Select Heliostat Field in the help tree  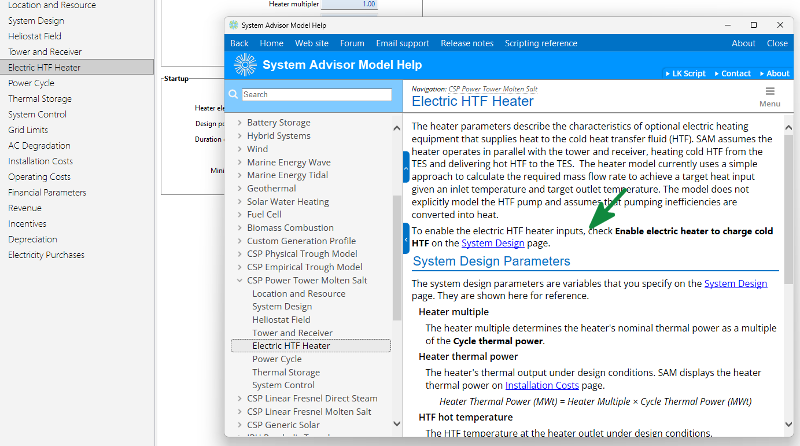point(281,320)
